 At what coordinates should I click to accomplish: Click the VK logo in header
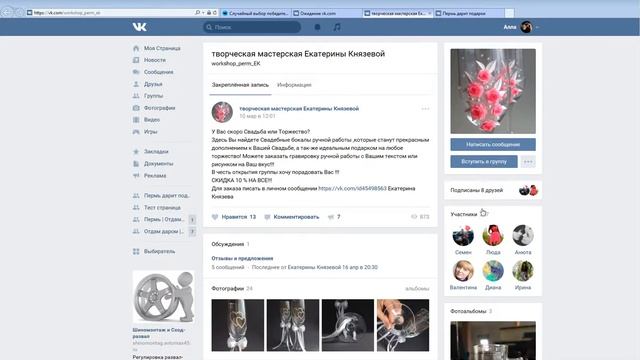pos(140,27)
